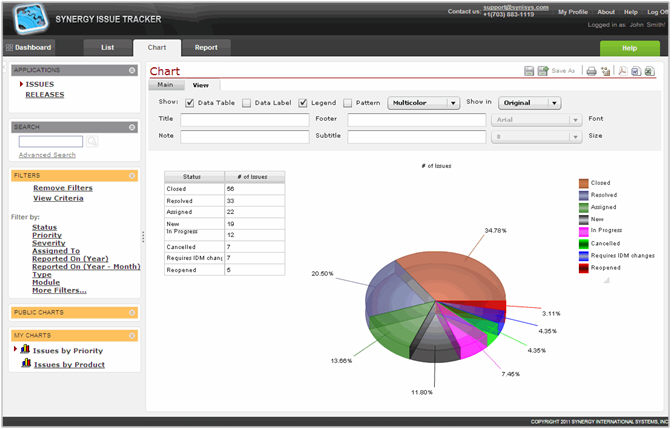Click View Criteria

(x=58, y=198)
